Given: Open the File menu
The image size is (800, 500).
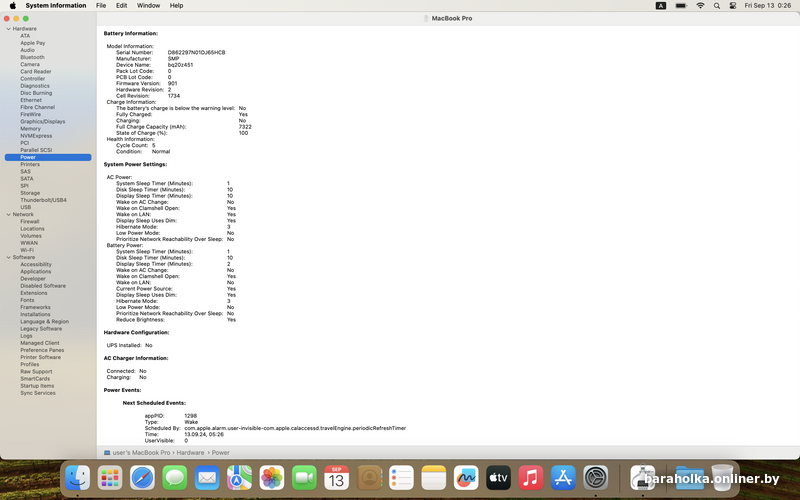Looking at the screenshot, I should point(101,6).
